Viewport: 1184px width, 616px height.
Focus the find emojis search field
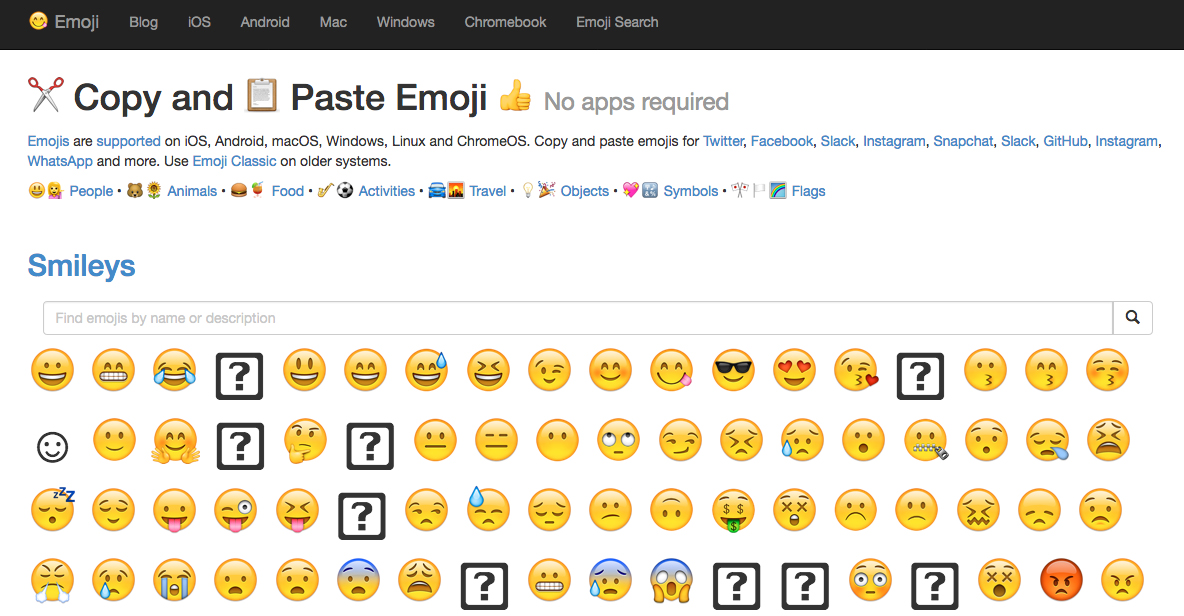(x=577, y=318)
